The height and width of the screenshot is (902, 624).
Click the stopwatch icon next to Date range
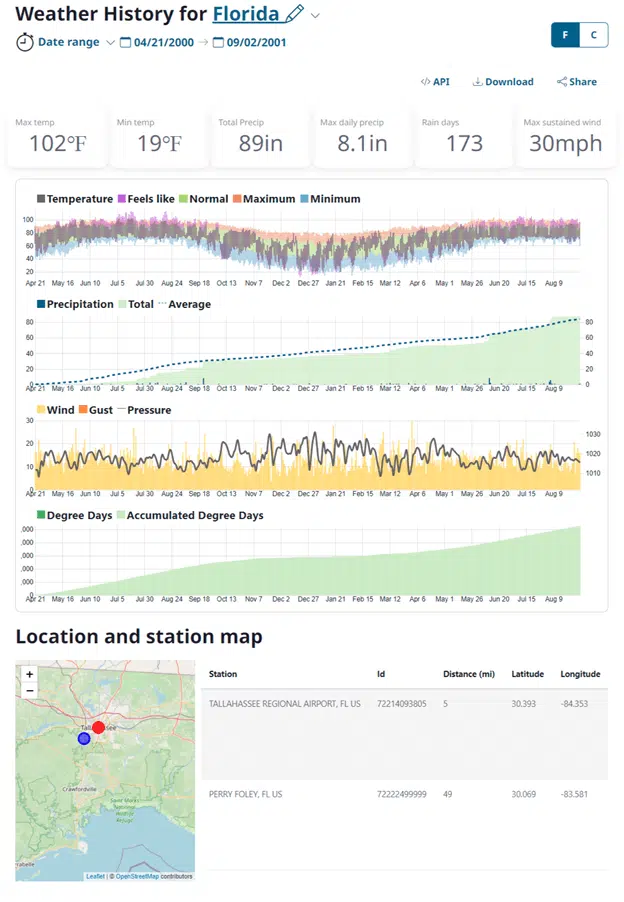(x=25, y=42)
